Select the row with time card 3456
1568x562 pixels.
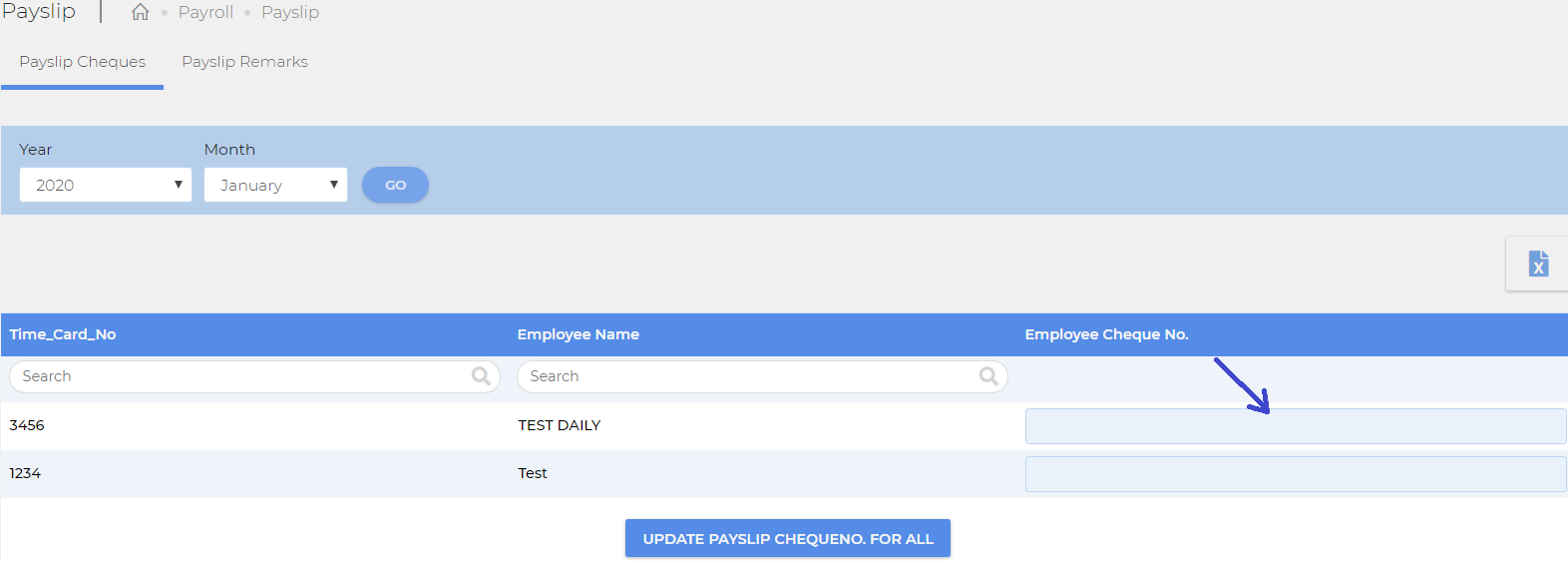coord(784,426)
